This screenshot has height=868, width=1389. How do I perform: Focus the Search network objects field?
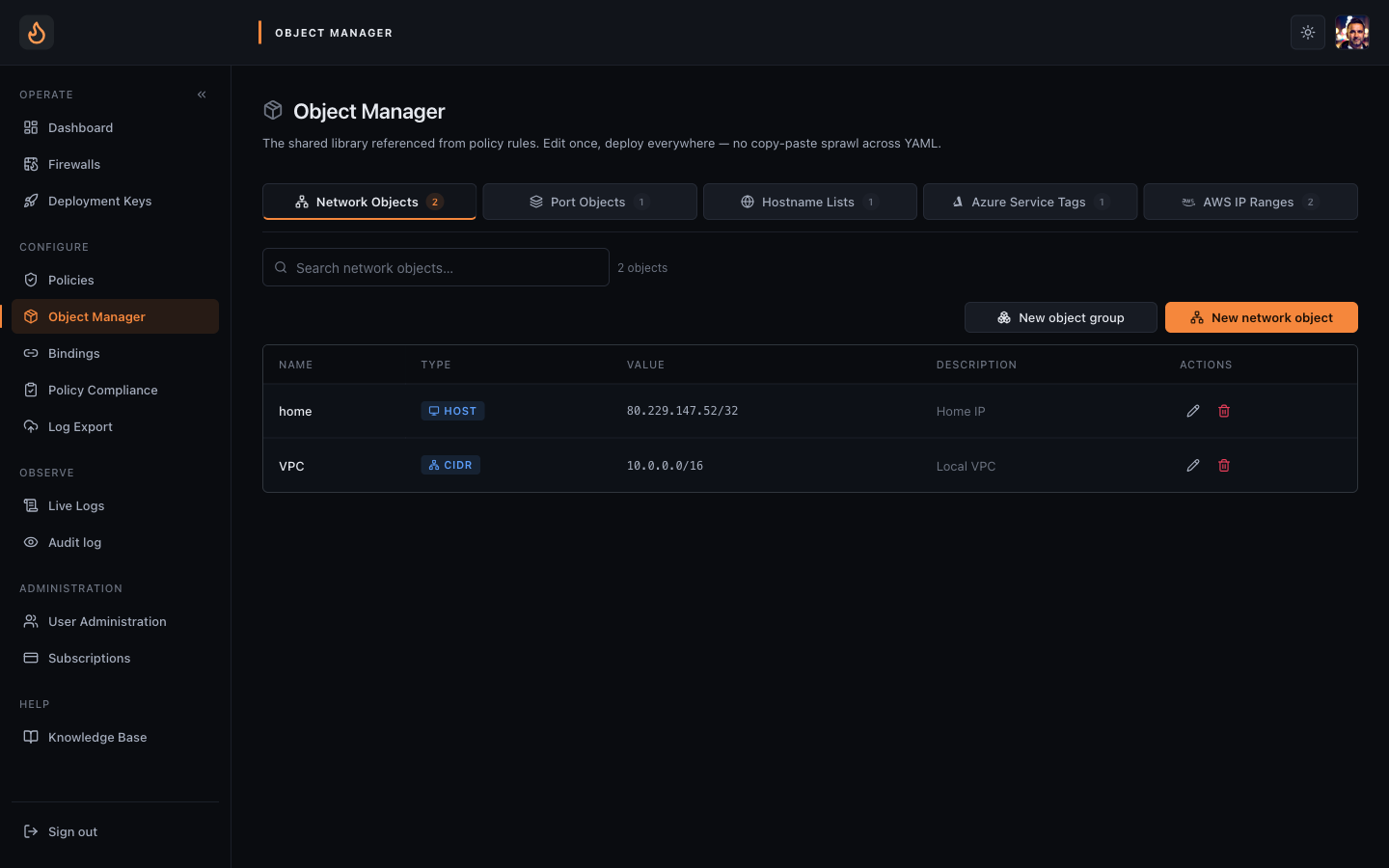coord(436,267)
